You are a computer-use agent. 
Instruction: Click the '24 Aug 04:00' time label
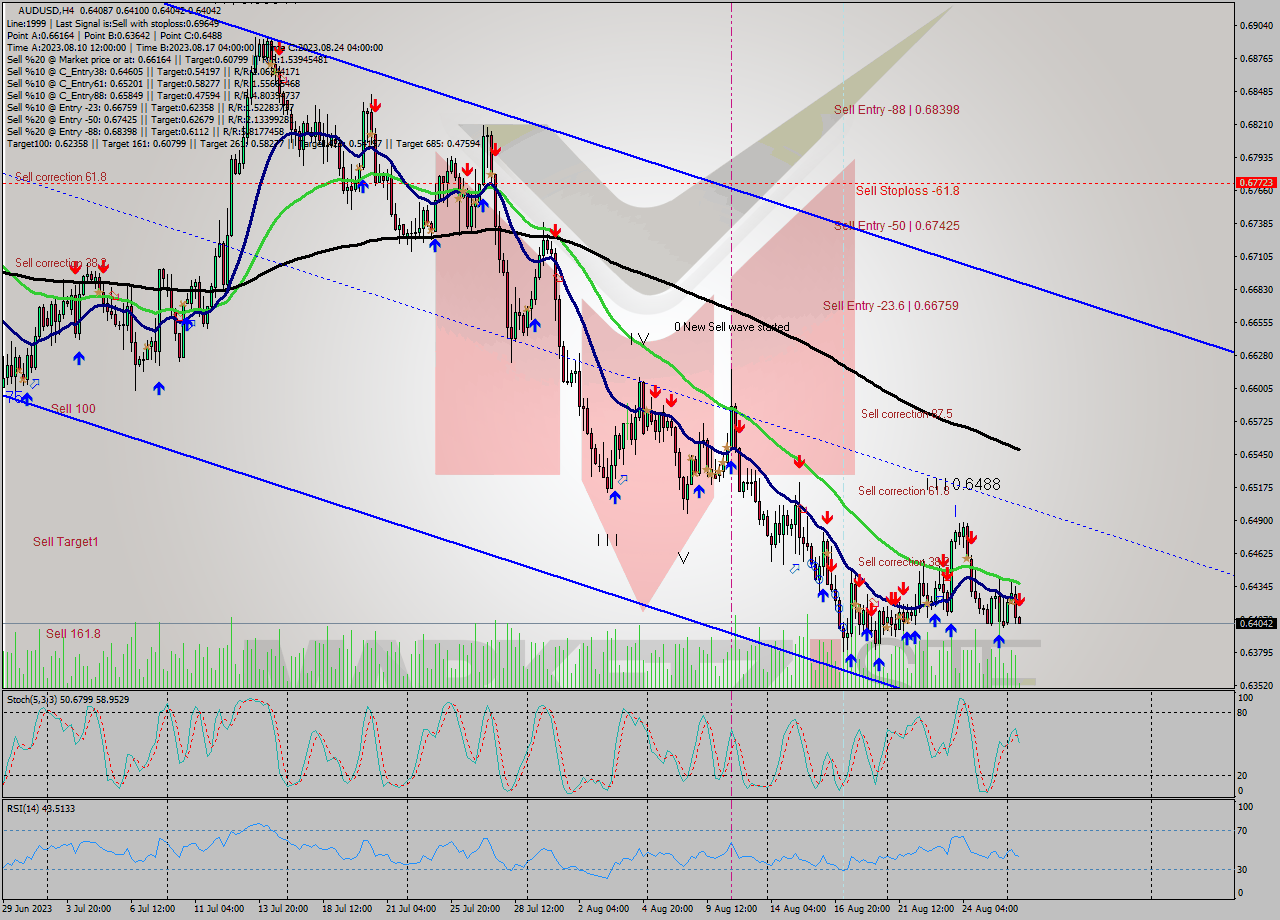989,909
